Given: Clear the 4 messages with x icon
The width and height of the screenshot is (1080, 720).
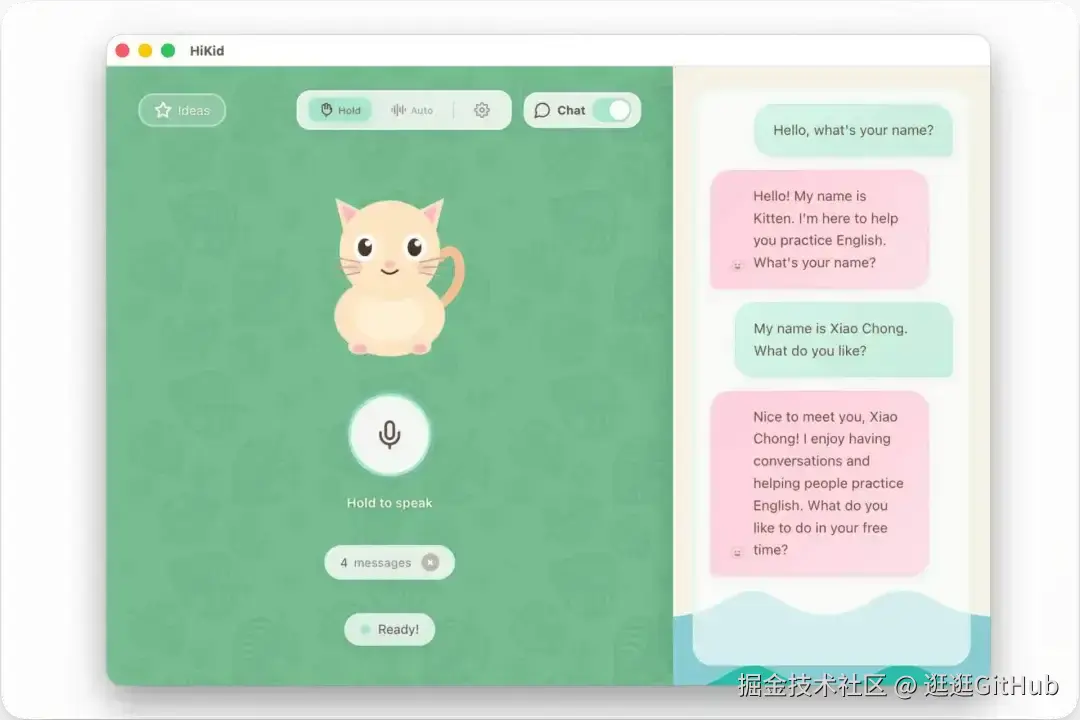Looking at the screenshot, I should [x=430, y=562].
